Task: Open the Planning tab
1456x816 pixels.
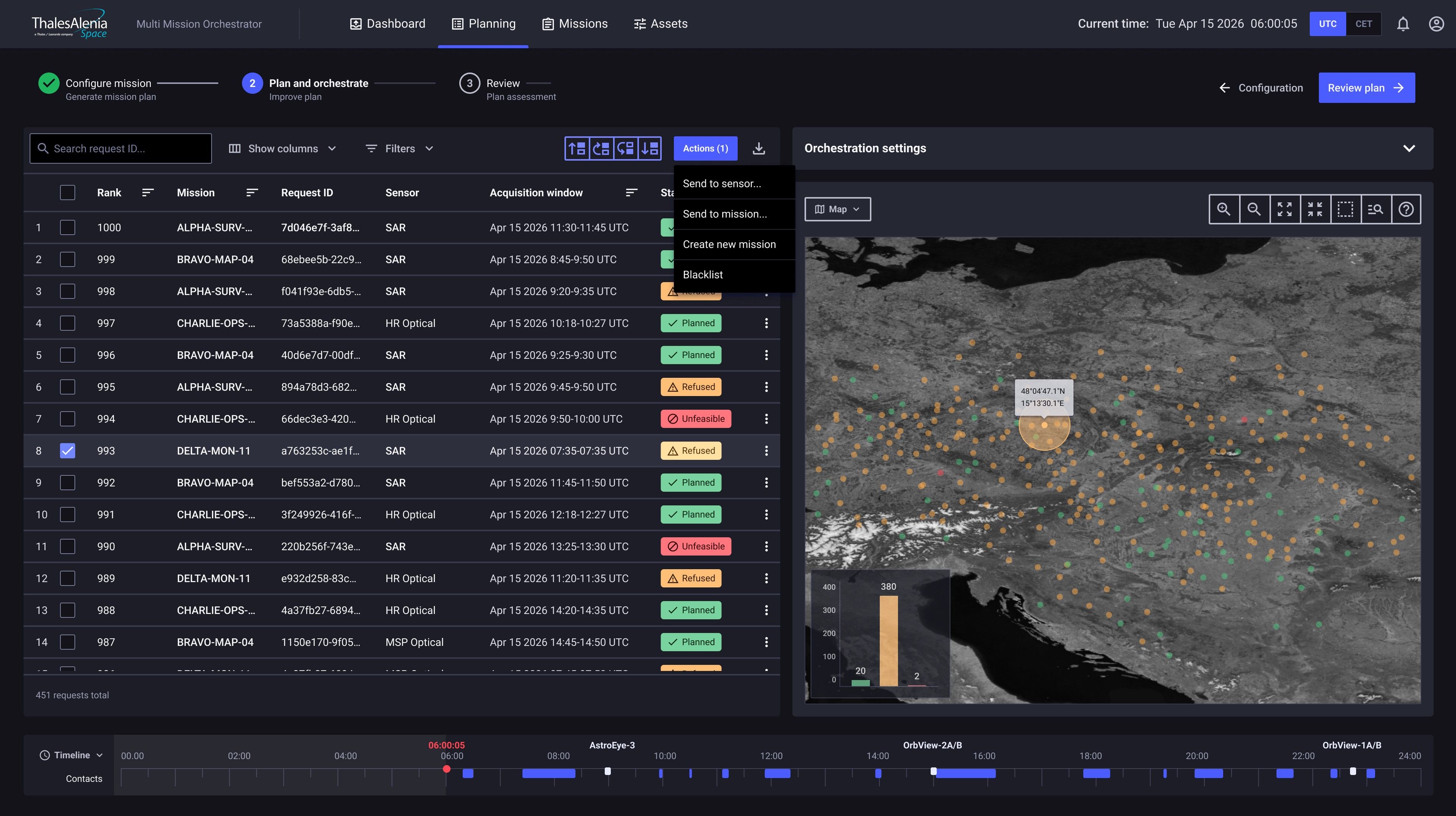Action: click(x=484, y=24)
